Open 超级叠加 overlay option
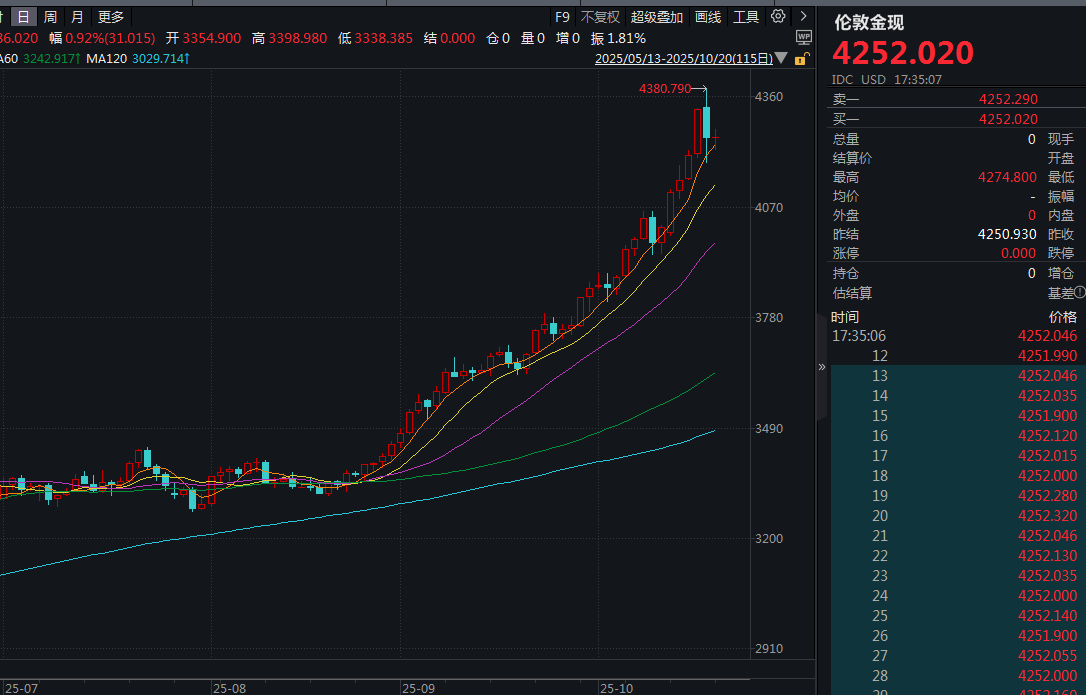The width and height of the screenshot is (1086, 695). [x=657, y=17]
